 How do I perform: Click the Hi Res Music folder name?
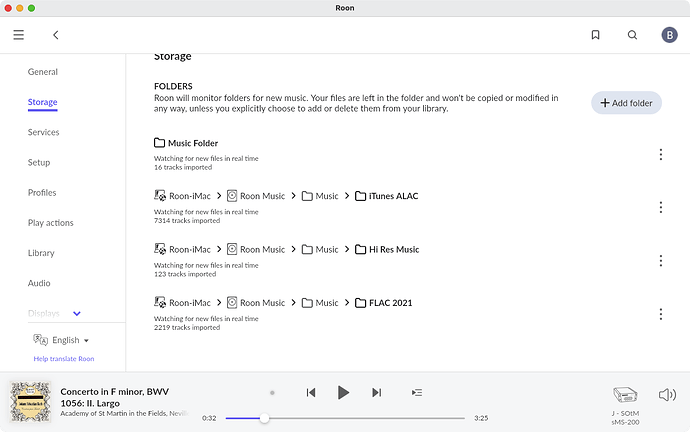(394, 249)
